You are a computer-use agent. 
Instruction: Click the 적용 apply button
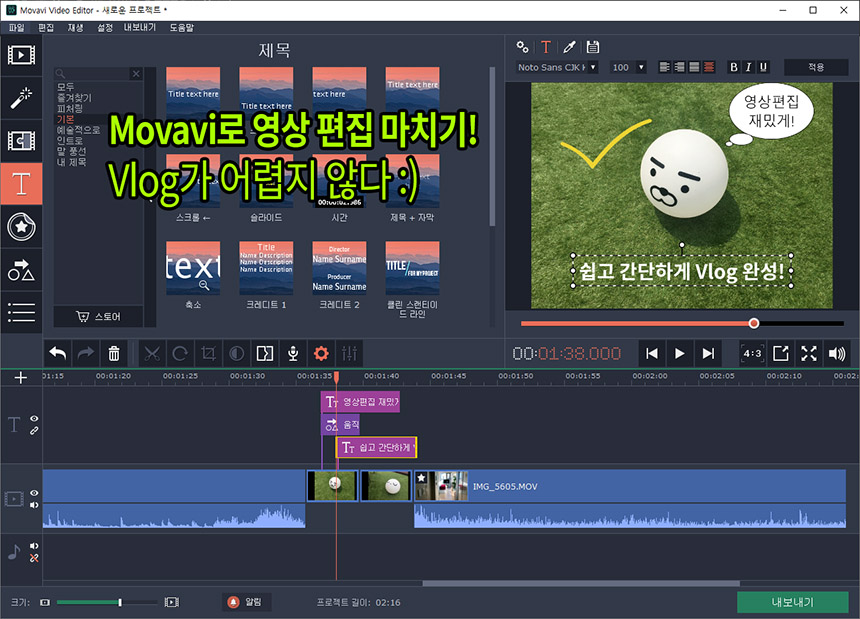[816, 67]
